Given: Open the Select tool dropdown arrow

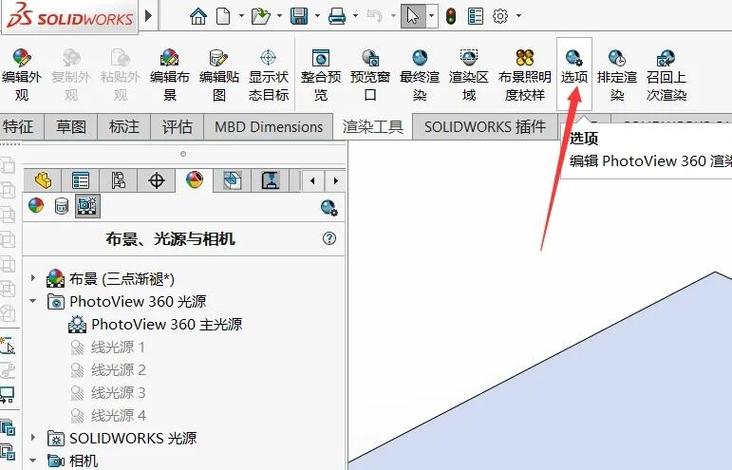Looking at the screenshot, I should [431, 16].
